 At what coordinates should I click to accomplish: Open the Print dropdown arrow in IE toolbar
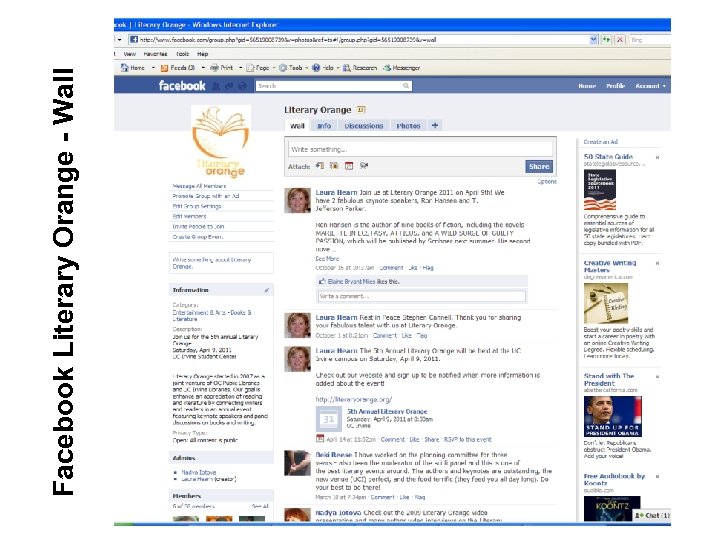pos(240,68)
